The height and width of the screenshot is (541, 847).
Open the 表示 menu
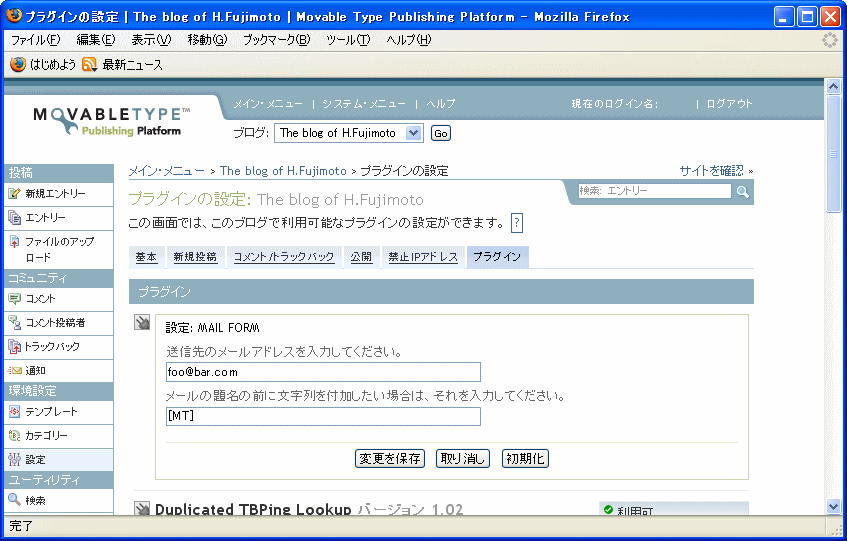[151, 39]
